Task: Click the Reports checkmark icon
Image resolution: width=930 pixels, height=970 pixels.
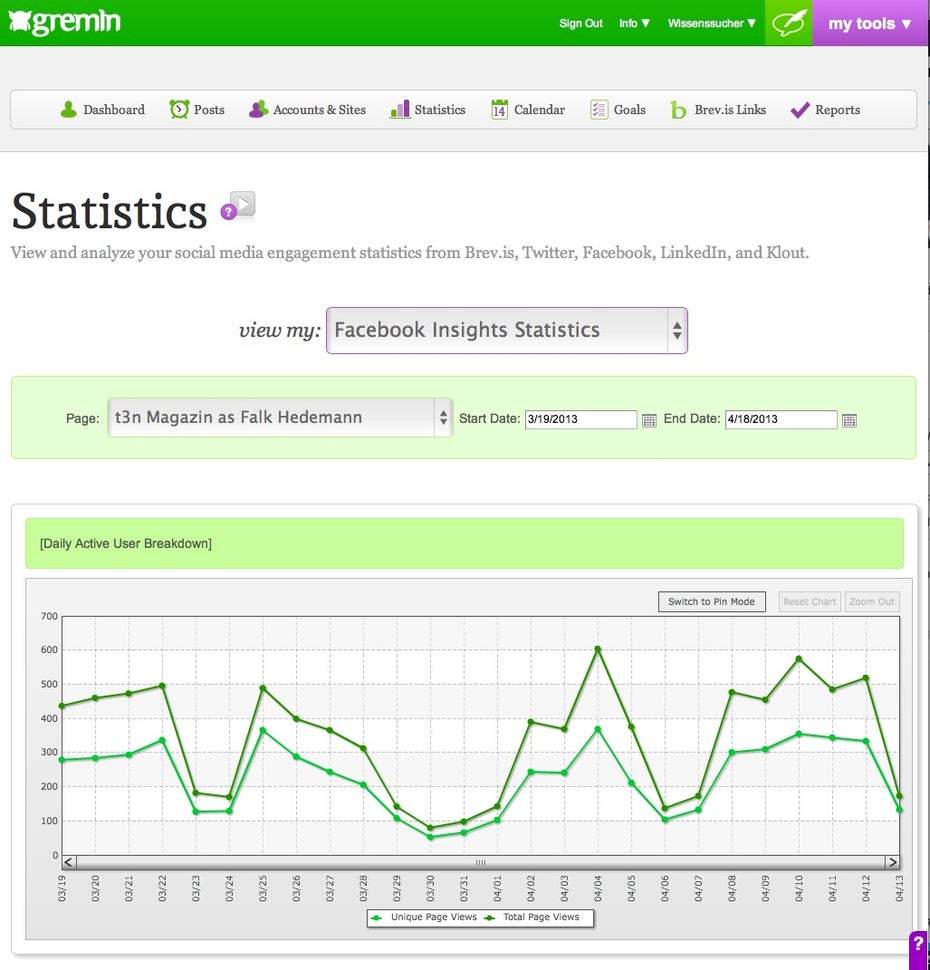Action: pos(799,110)
